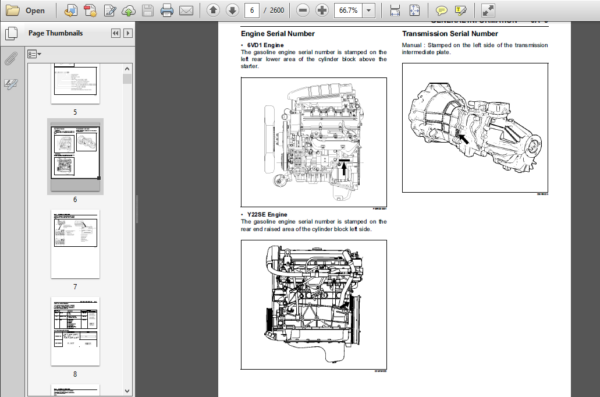Click the Open folder button

tap(26, 10)
